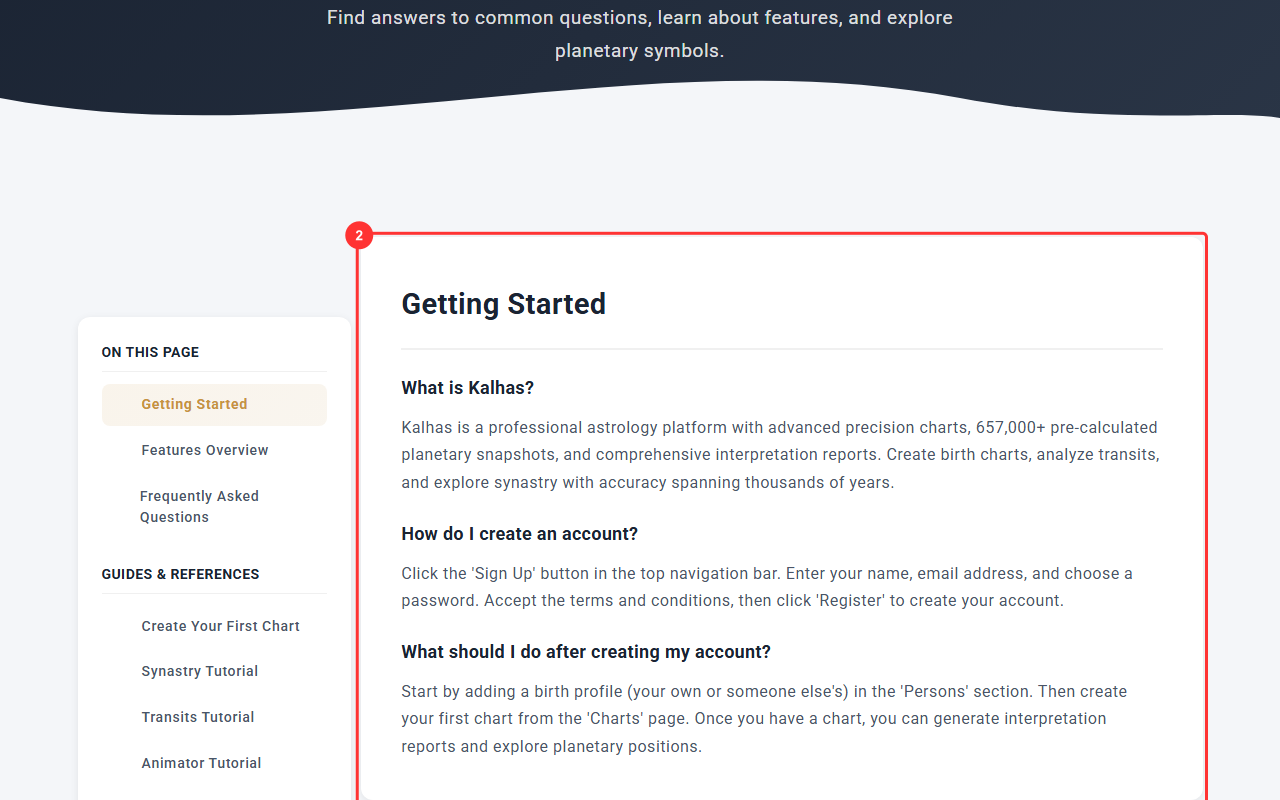The height and width of the screenshot is (800, 1280).
Task: Click the Getting Started main heading
Action: (504, 304)
